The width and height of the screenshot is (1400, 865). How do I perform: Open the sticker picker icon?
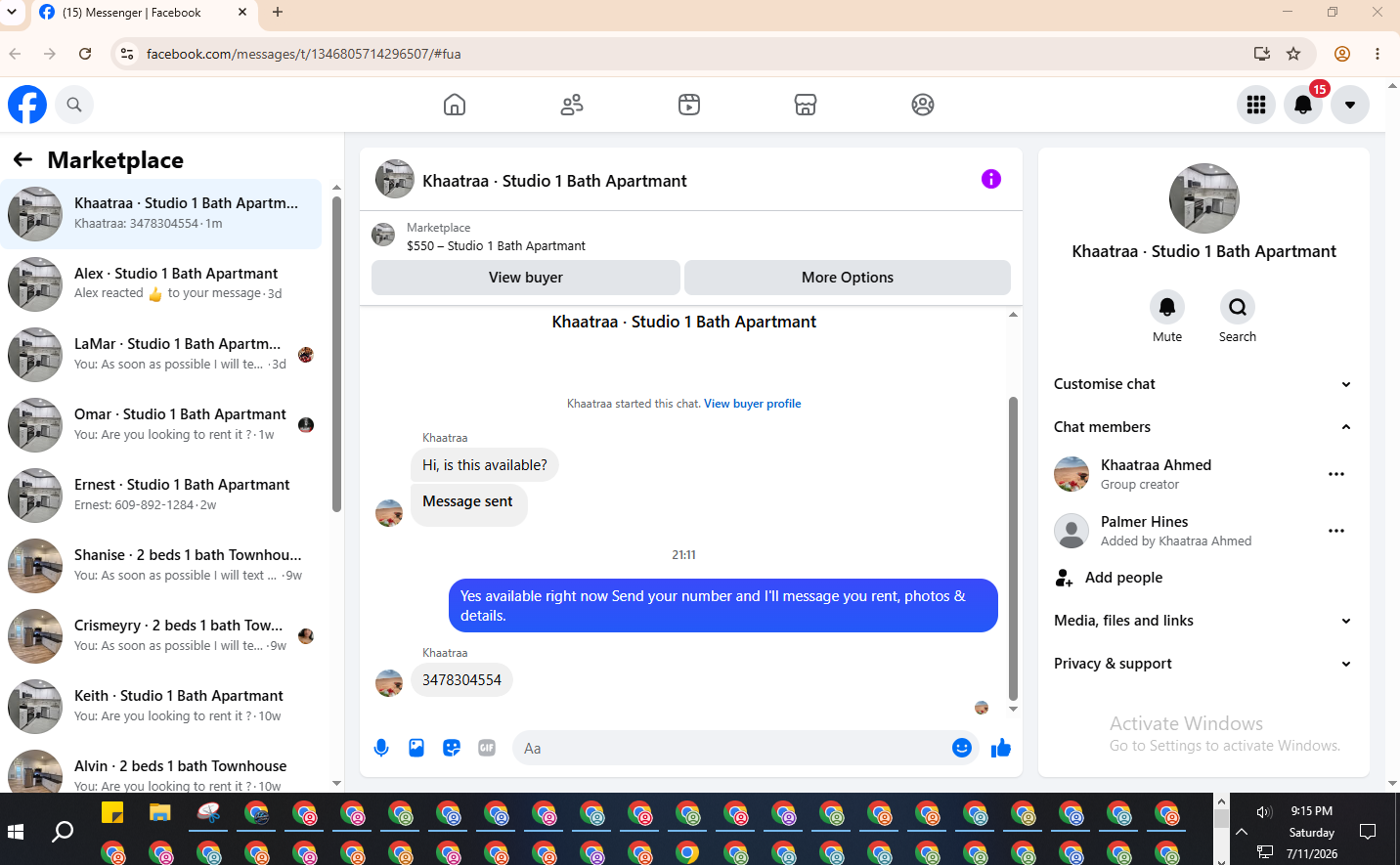(x=452, y=748)
